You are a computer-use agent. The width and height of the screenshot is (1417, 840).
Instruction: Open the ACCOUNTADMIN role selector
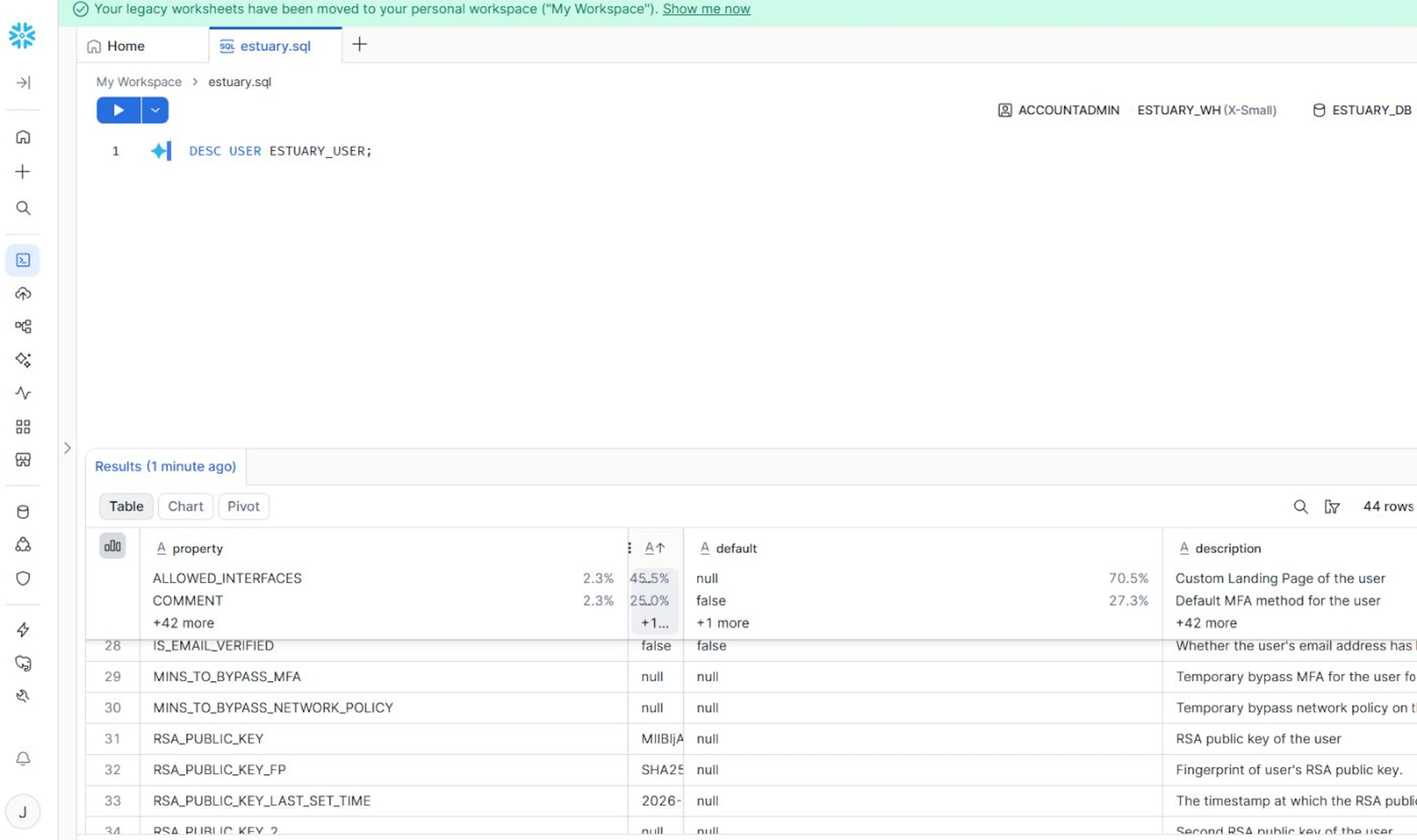pos(1058,110)
